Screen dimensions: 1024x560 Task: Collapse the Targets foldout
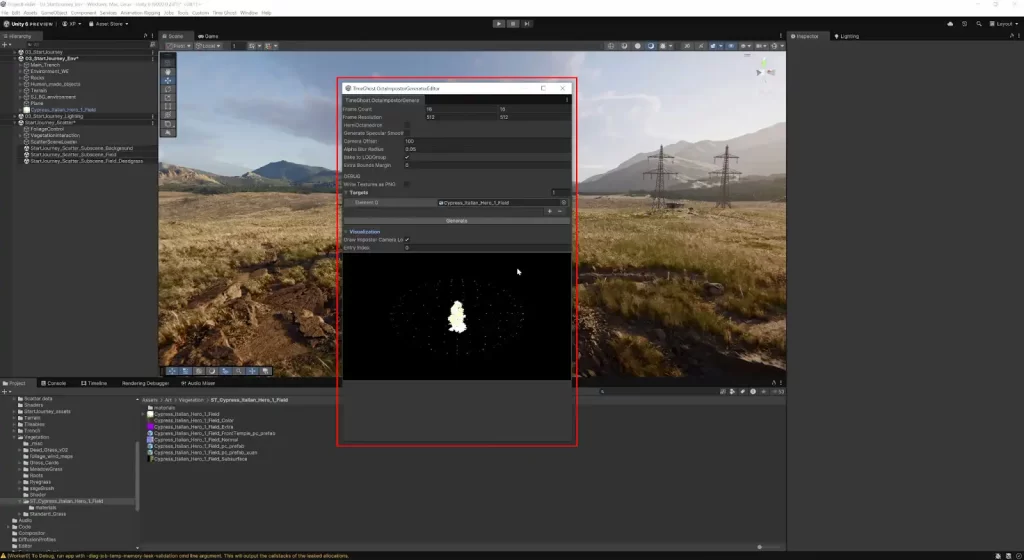(x=345, y=192)
